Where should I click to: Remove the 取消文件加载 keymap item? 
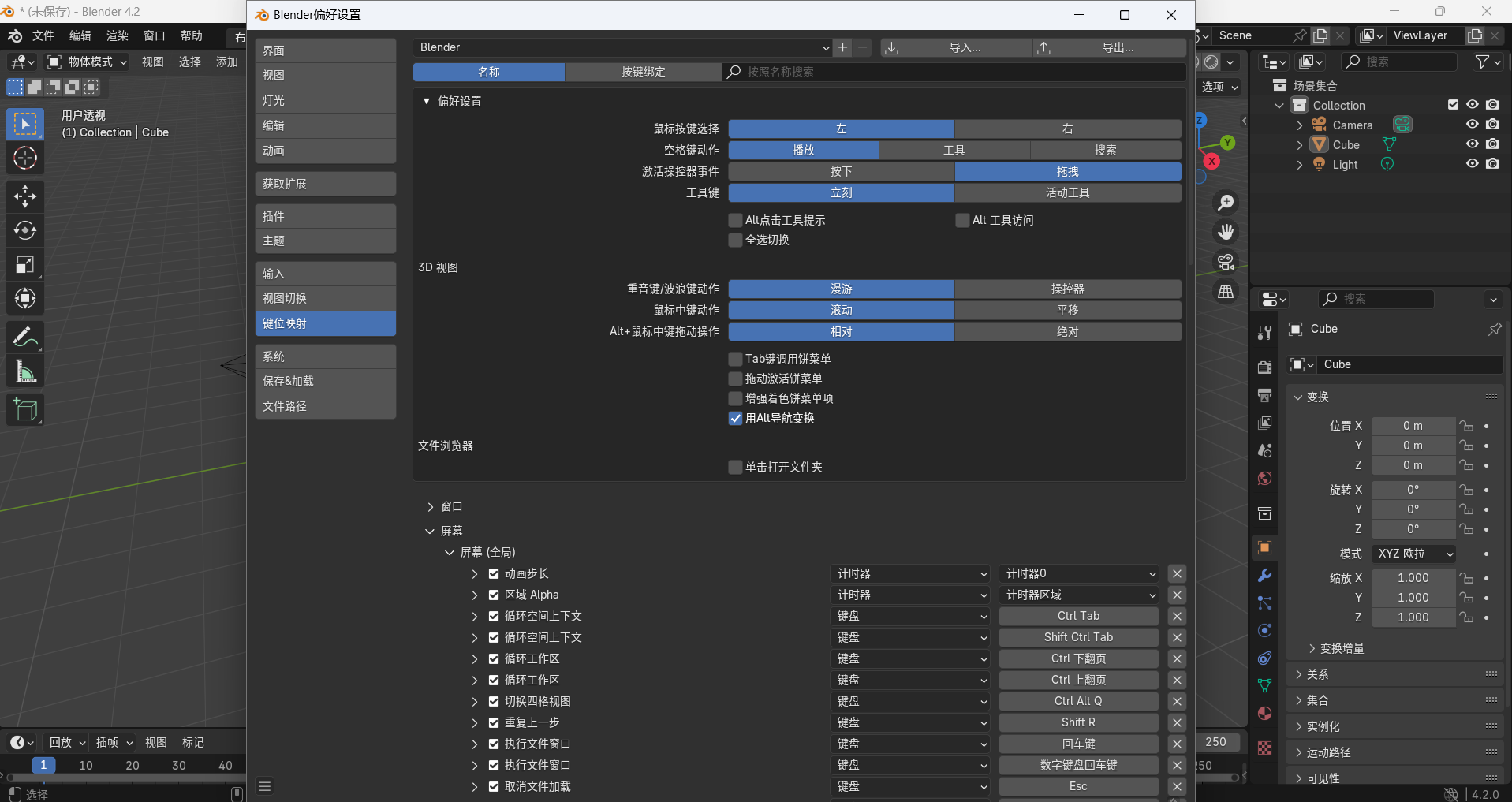pyautogui.click(x=1177, y=786)
